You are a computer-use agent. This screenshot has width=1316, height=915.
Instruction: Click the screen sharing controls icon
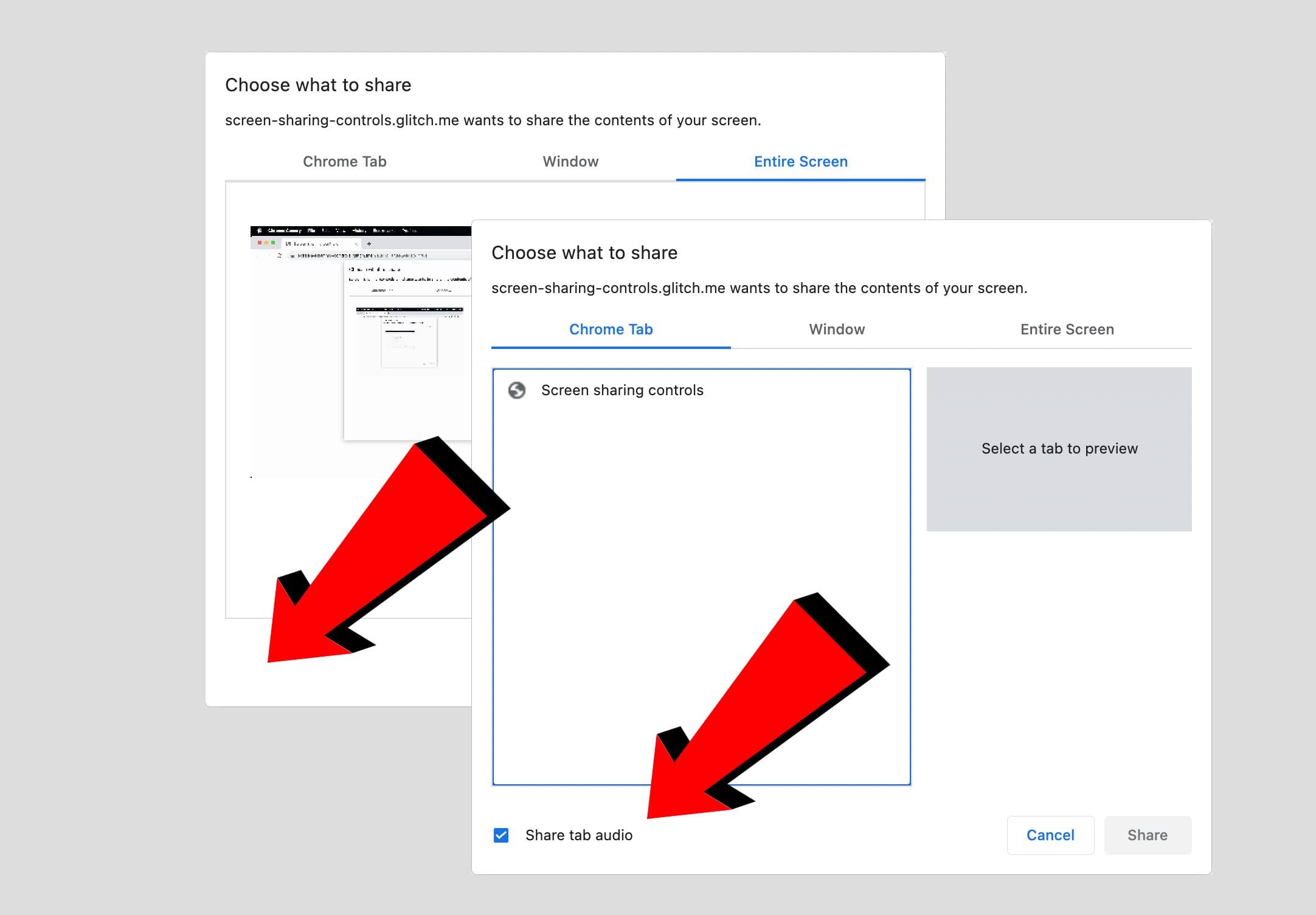pyautogui.click(x=516, y=390)
